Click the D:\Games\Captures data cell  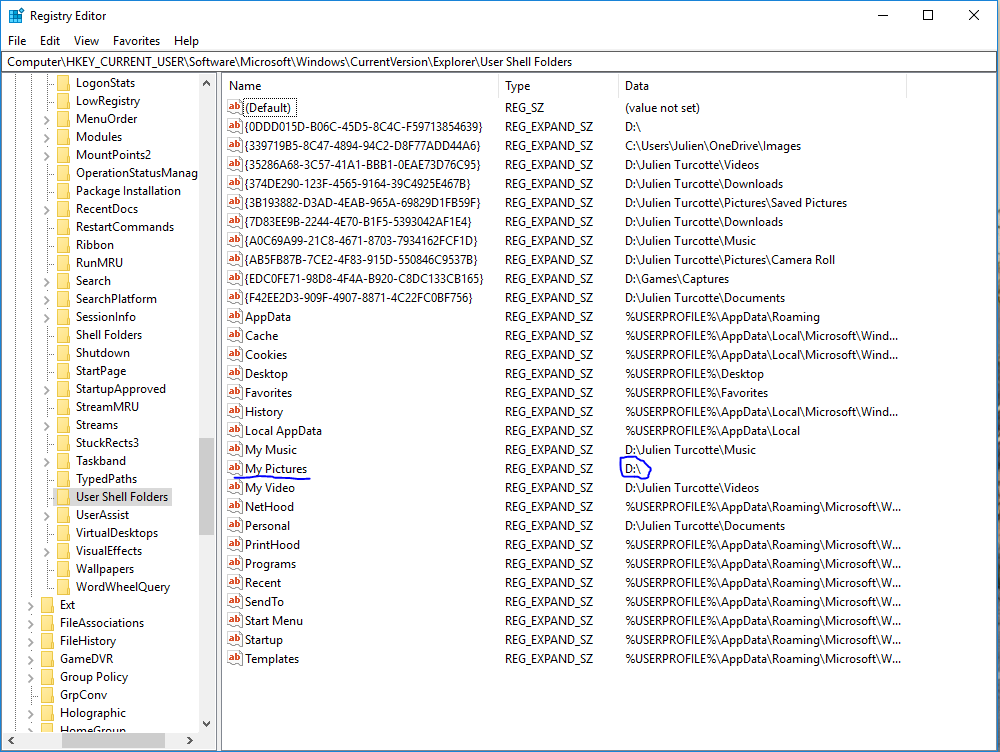[x=677, y=278]
